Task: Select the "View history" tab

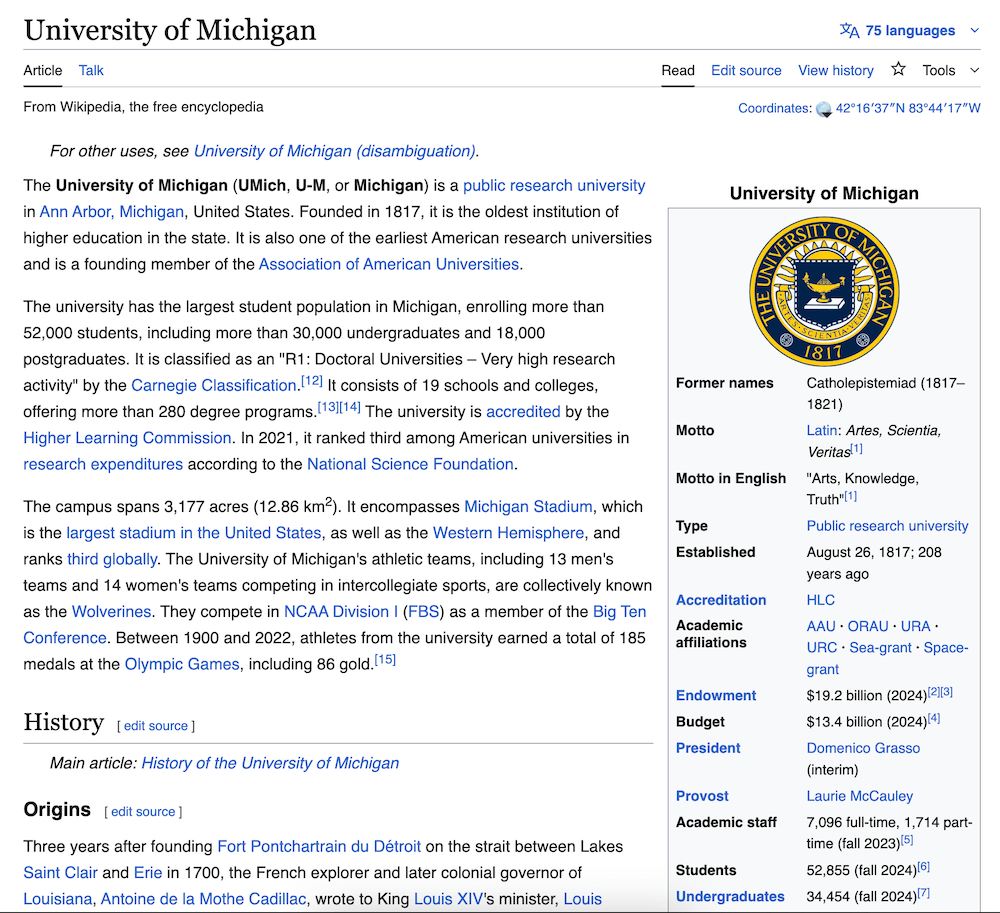Action: click(836, 70)
